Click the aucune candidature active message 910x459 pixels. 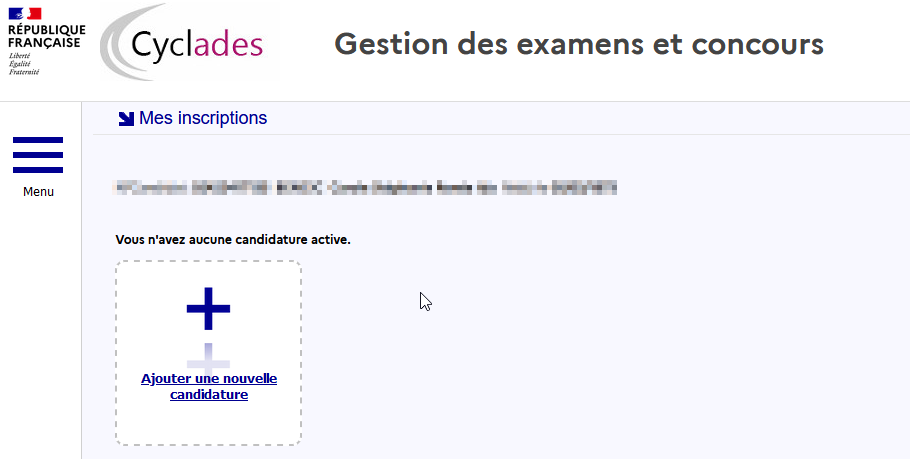pyautogui.click(x=233, y=239)
